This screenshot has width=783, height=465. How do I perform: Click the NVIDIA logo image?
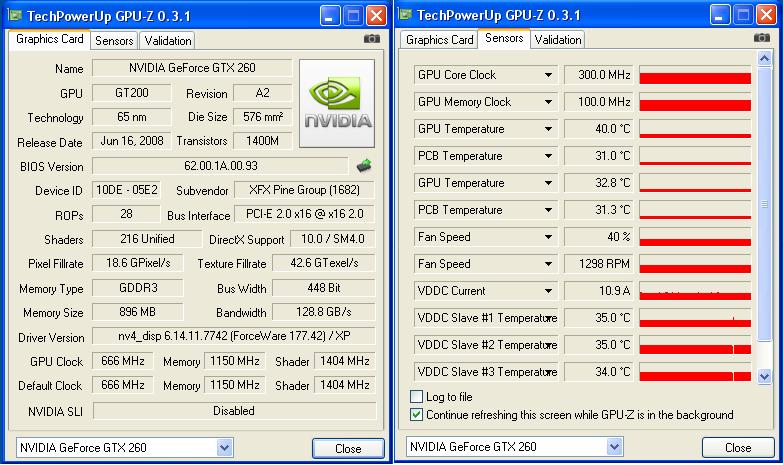337,103
